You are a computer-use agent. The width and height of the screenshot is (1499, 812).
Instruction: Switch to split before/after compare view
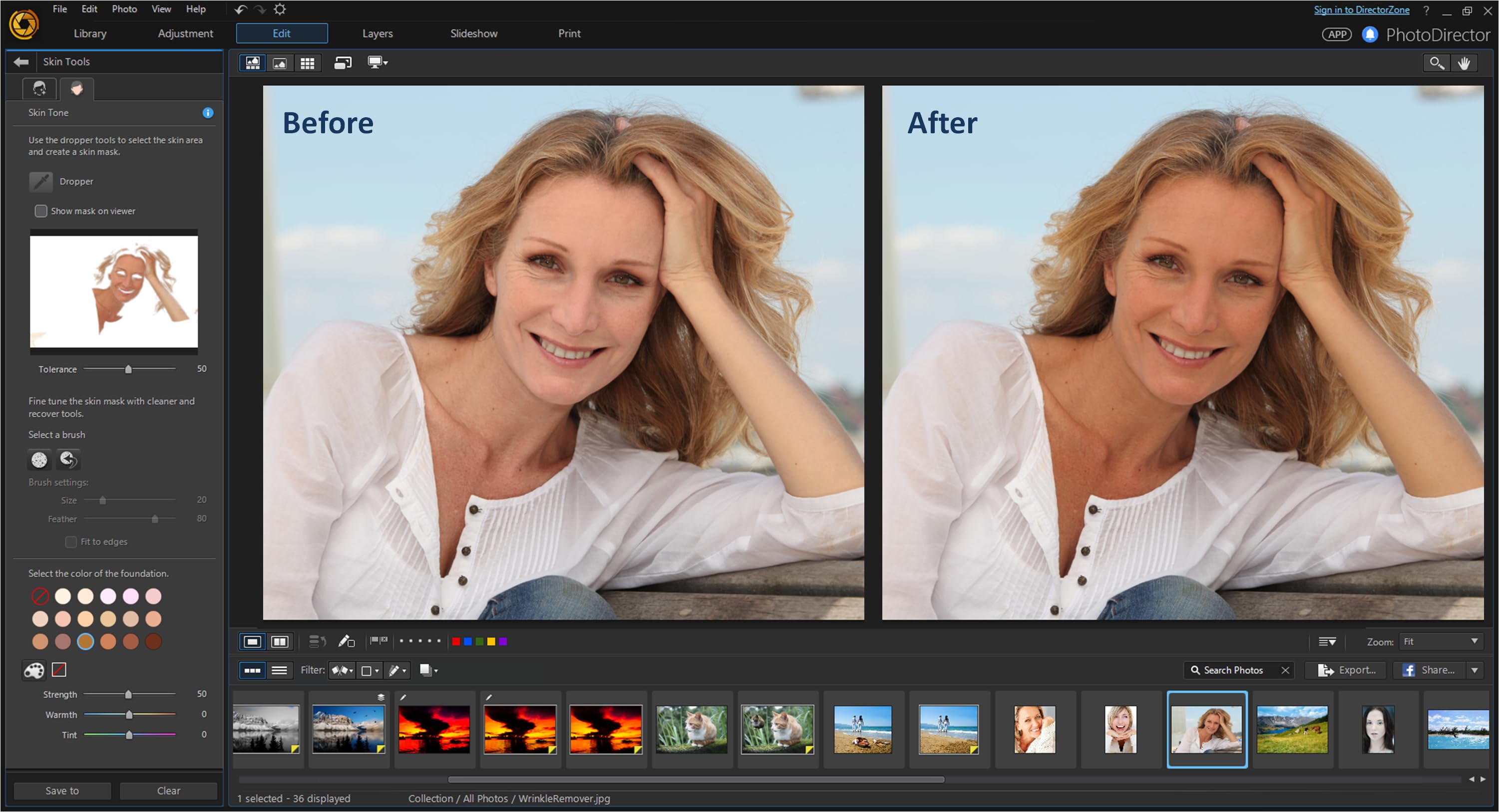(x=280, y=642)
